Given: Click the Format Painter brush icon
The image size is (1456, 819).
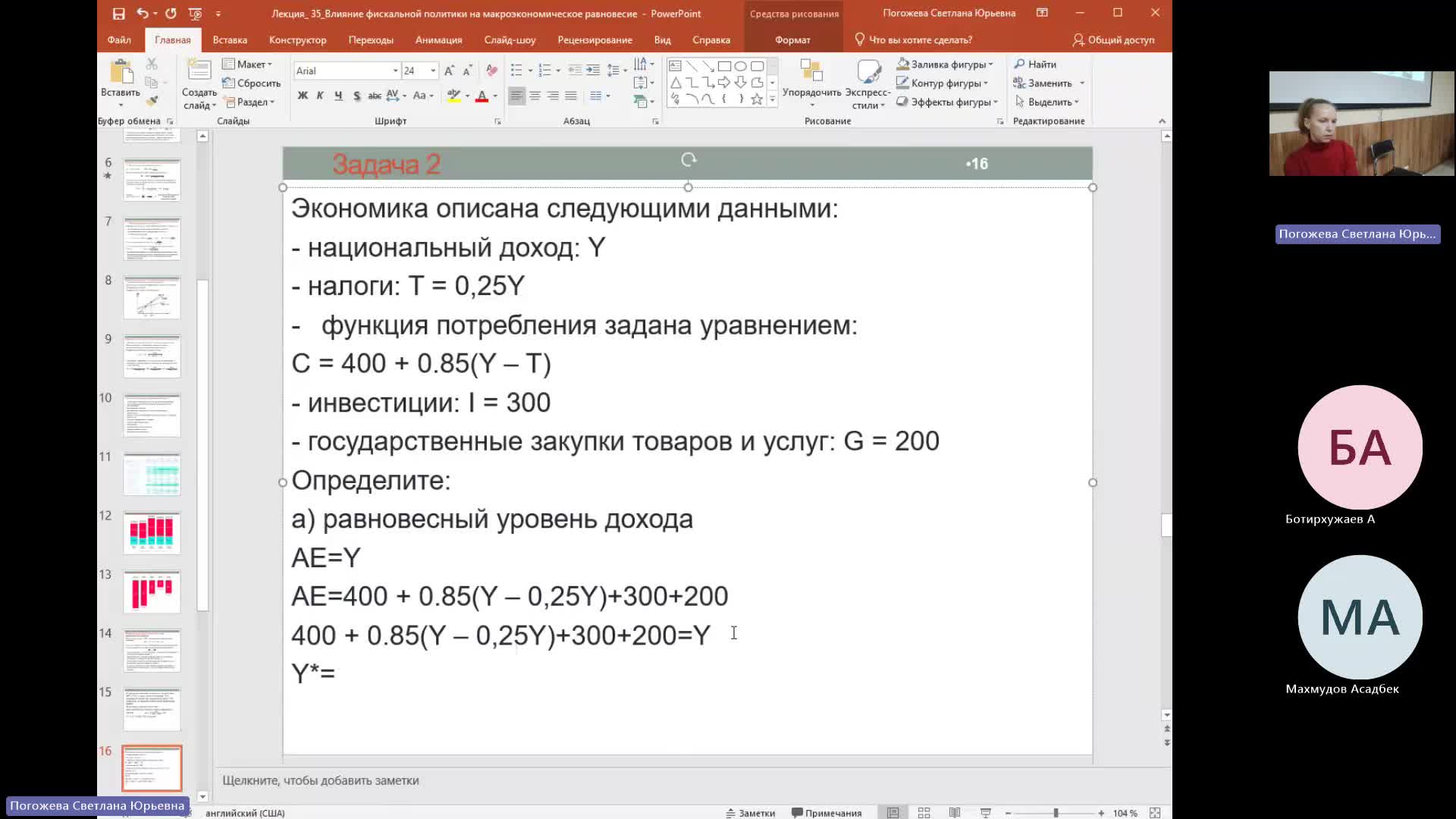Looking at the screenshot, I should (x=152, y=101).
